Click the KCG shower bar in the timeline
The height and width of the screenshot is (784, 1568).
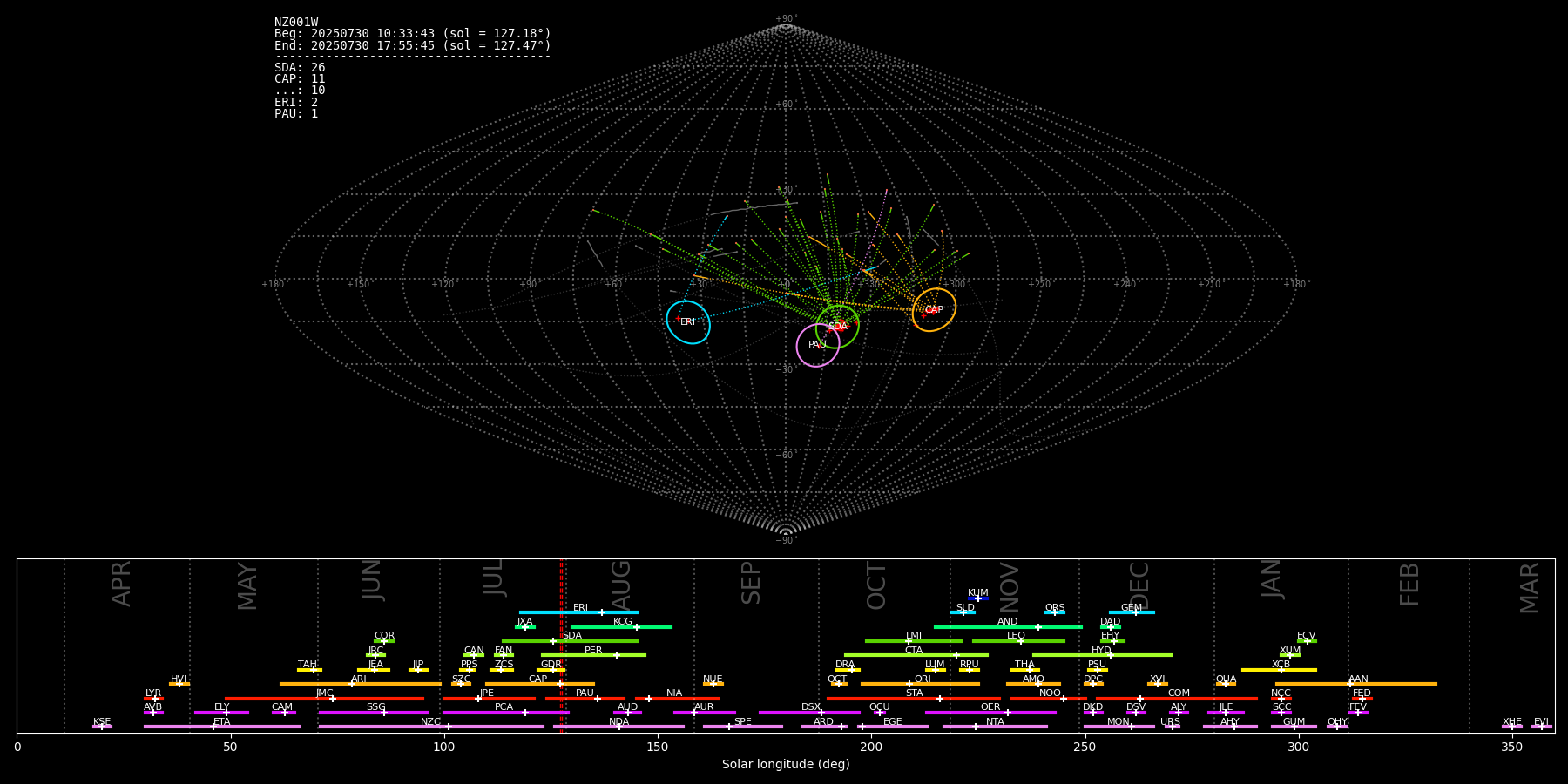coord(621,627)
